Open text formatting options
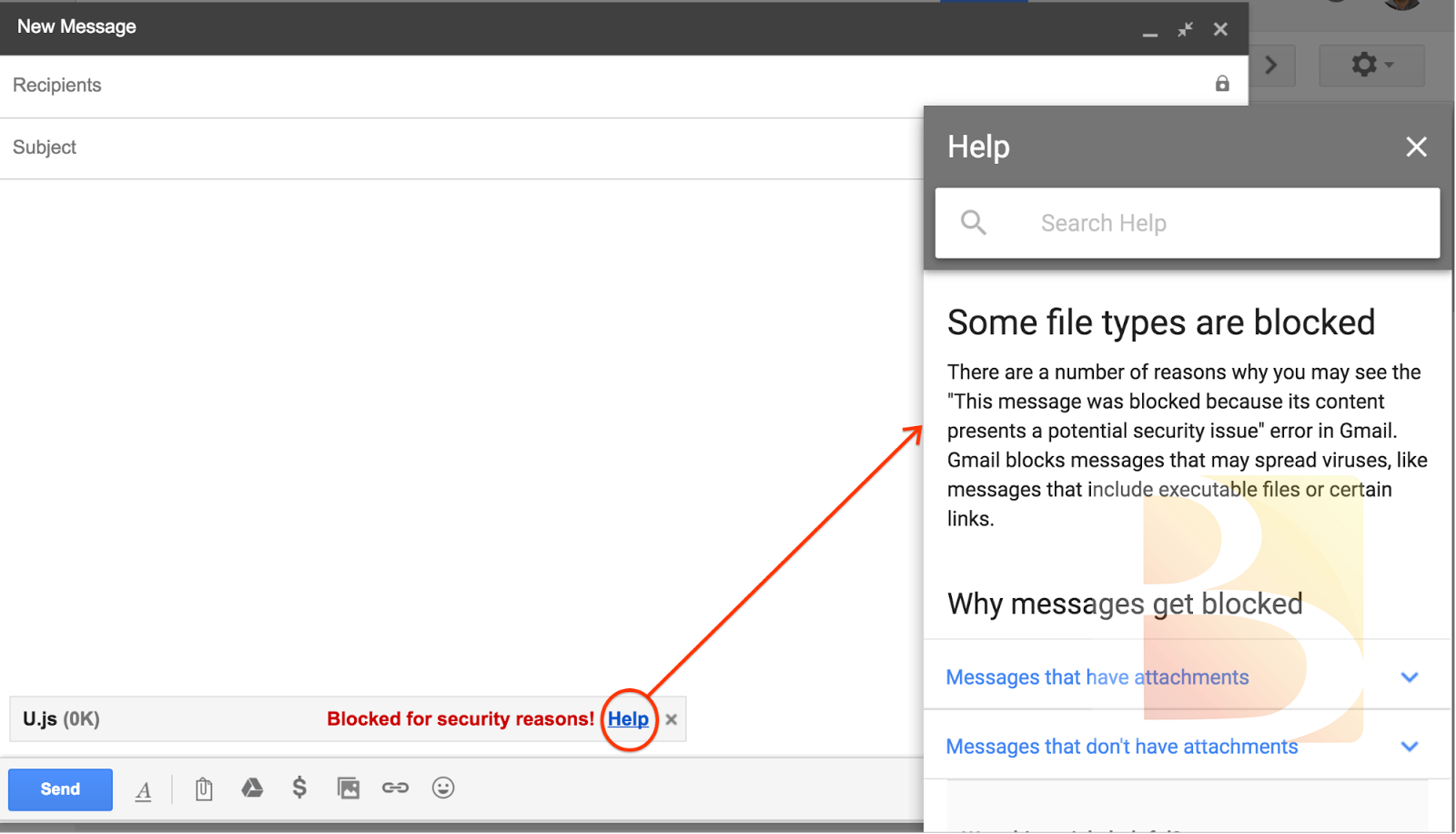 (144, 790)
